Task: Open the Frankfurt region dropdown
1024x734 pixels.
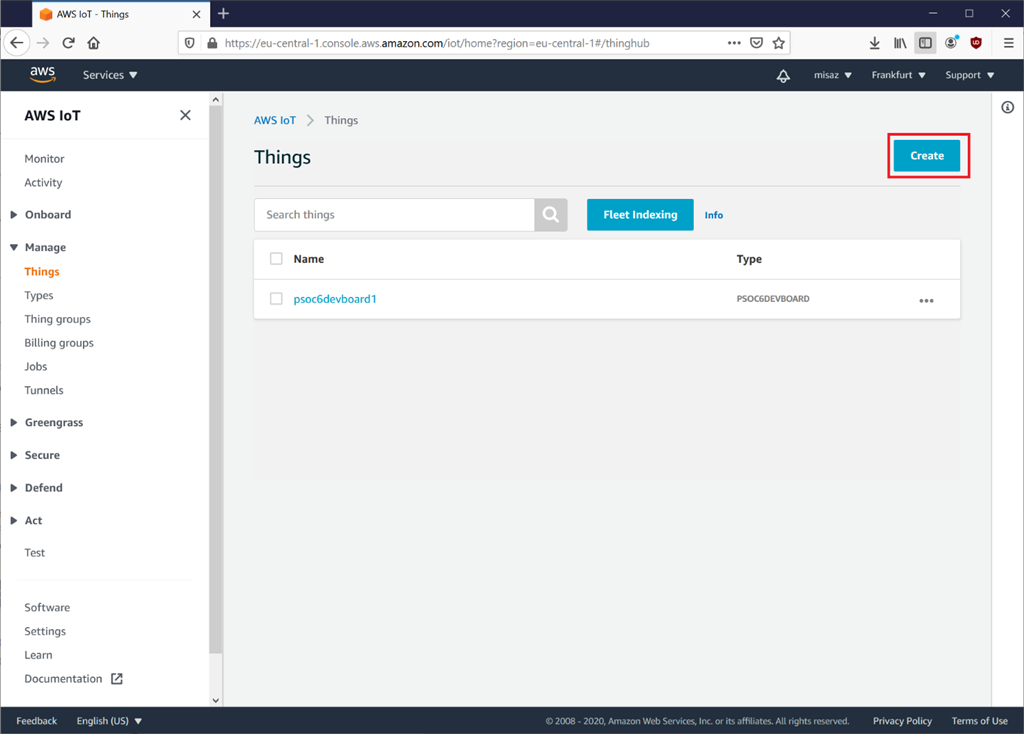Action: point(899,75)
